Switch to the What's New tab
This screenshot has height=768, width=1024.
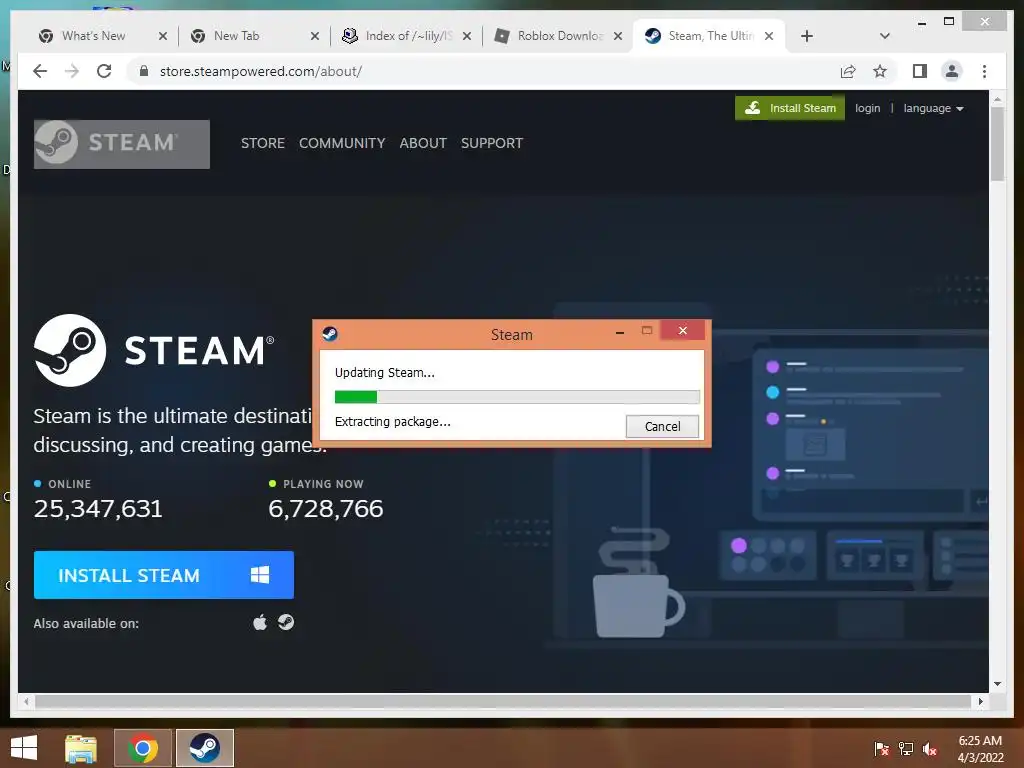[x=93, y=36]
